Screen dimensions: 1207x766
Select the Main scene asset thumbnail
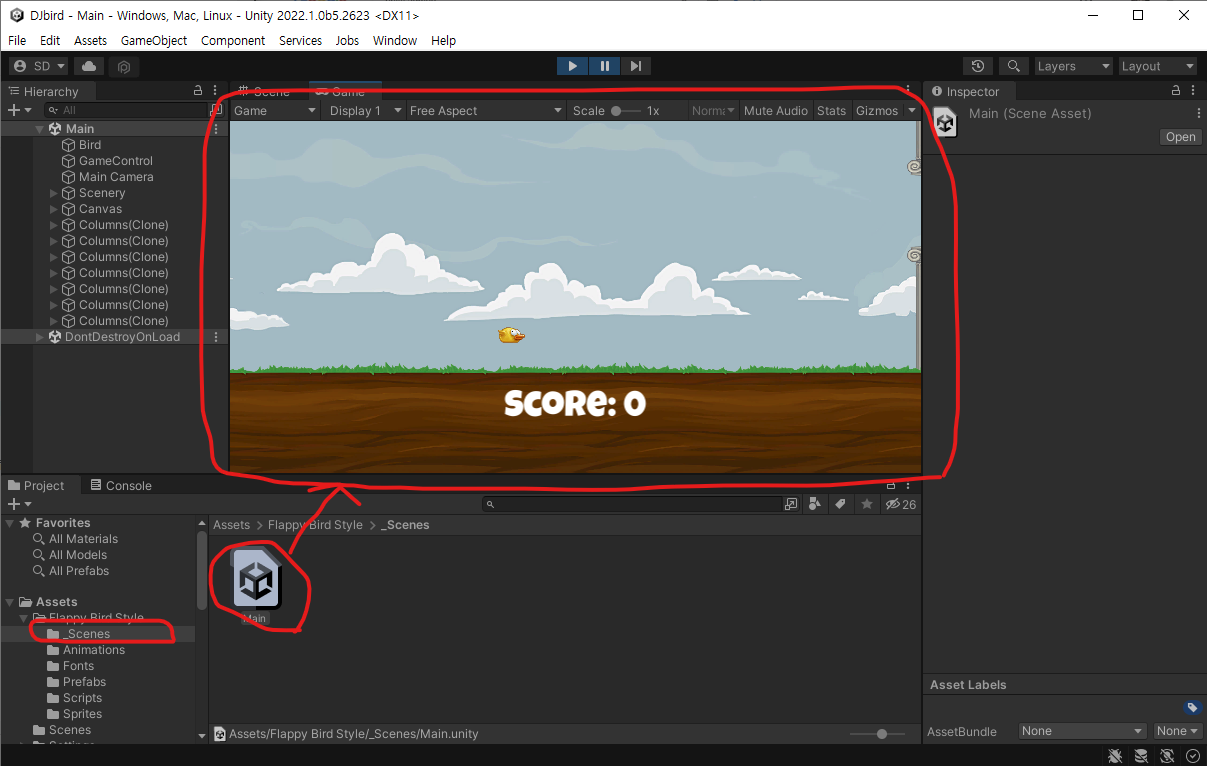point(257,580)
